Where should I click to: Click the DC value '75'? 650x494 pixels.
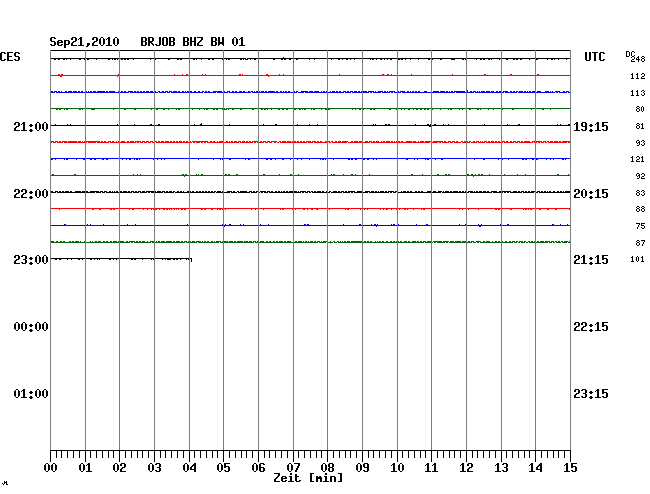pyautogui.click(x=640, y=226)
